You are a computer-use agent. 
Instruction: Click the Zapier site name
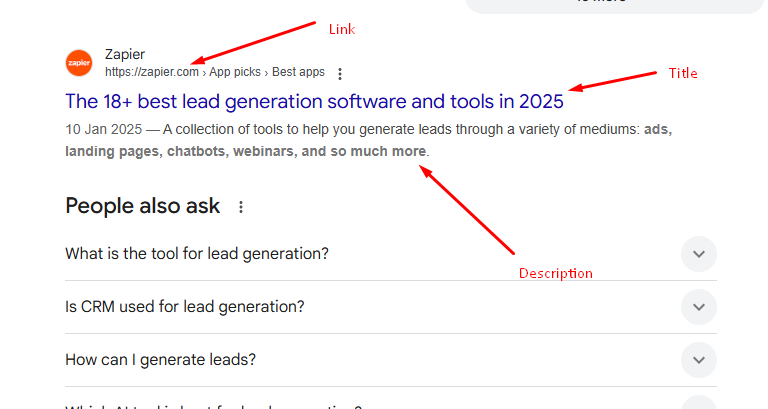click(125, 55)
